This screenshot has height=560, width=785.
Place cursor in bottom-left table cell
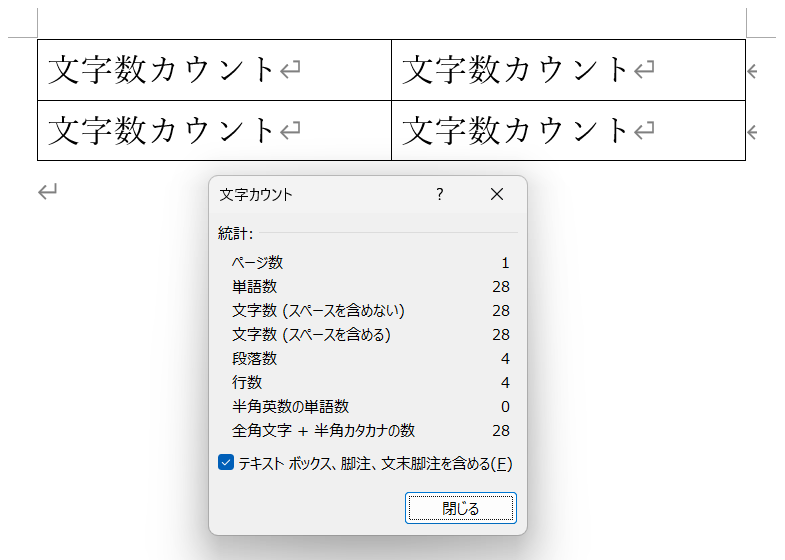tap(162, 130)
